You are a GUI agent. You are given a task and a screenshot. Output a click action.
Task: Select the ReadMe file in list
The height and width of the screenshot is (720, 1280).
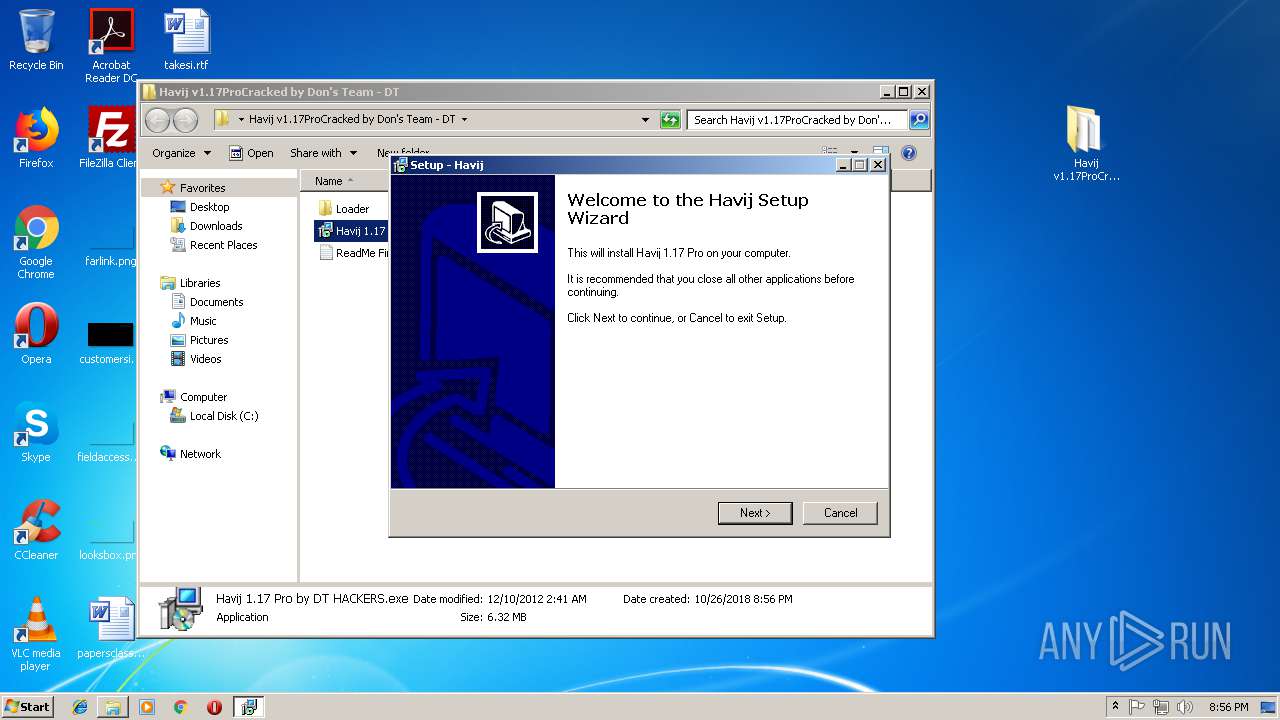coord(351,253)
